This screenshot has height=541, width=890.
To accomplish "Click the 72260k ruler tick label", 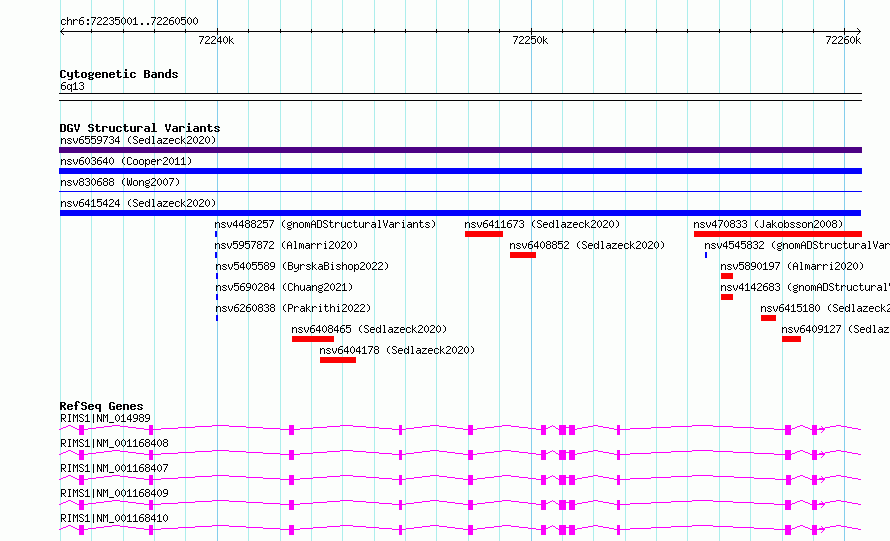I will [x=843, y=40].
